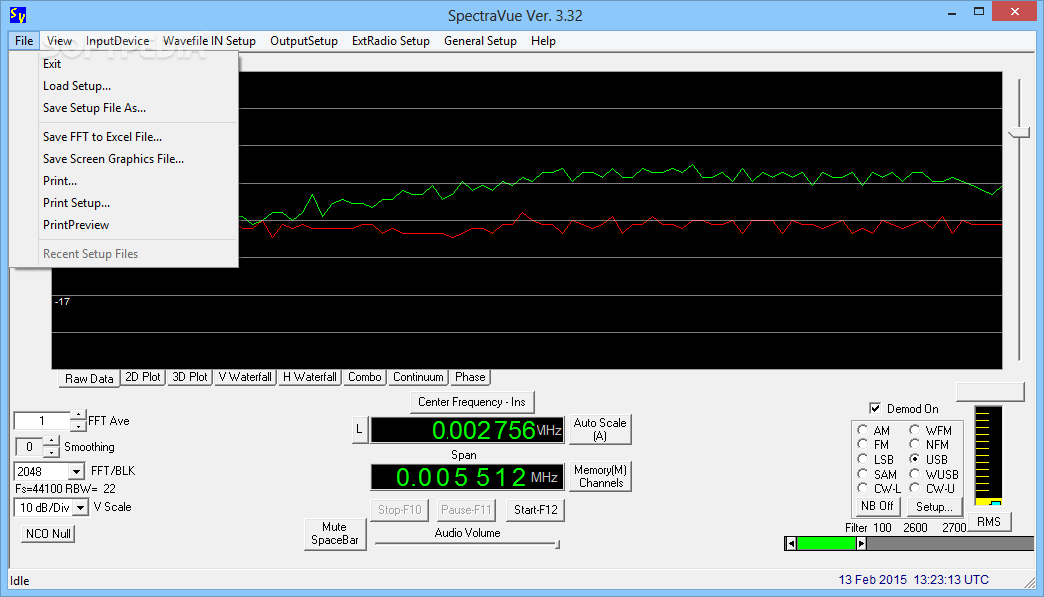Image resolution: width=1044 pixels, height=597 pixels.
Task: Switch to Phase tab
Action: pos(470,377)
